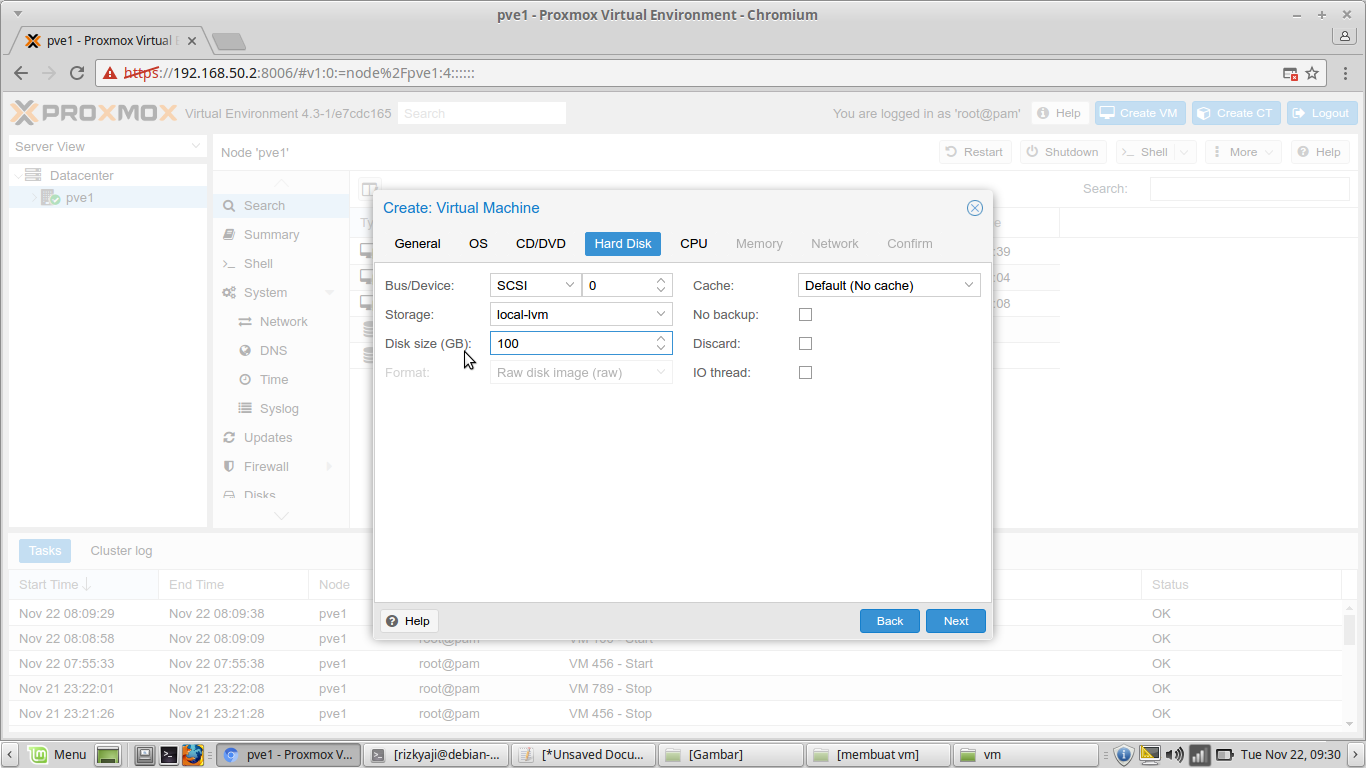Select the pve1 node in the tree
The width and height of the screenshot is (1366, 768).
click(x=80, y=198)
